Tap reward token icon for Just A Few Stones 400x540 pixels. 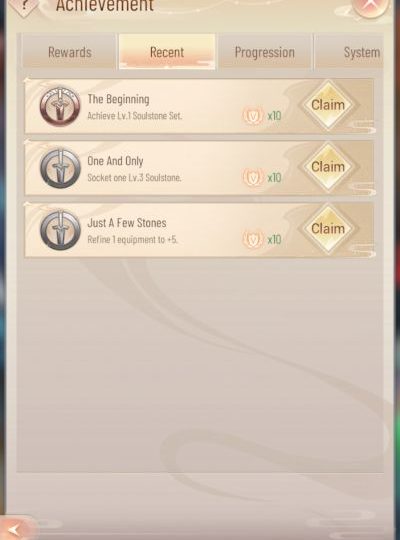point(253,239)
